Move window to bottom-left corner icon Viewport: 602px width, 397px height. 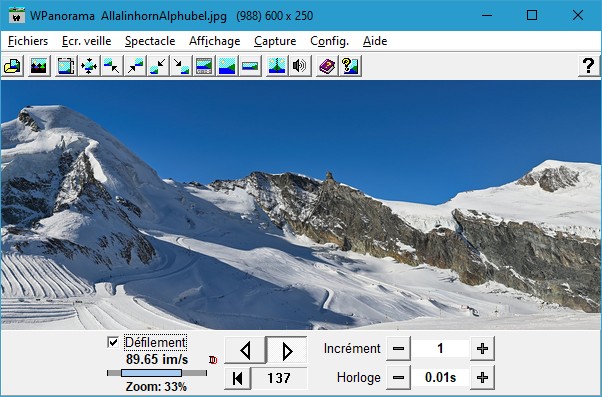(158, 66)
